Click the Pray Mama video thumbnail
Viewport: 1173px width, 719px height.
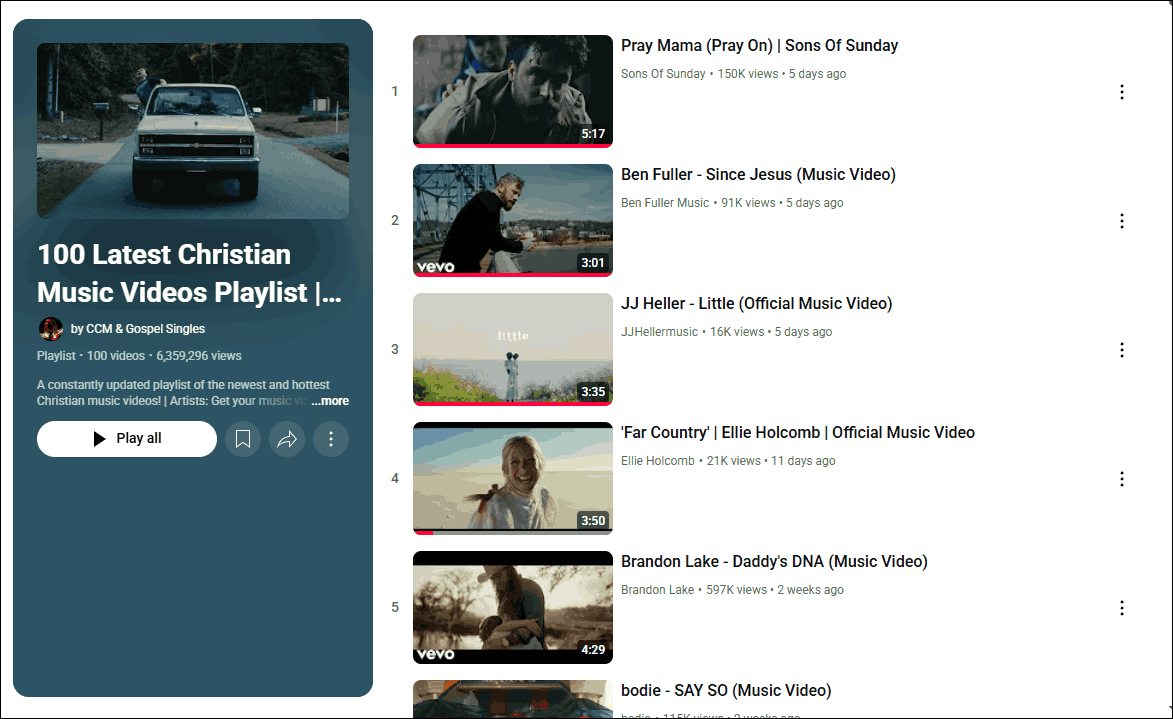tap(512, 91)
